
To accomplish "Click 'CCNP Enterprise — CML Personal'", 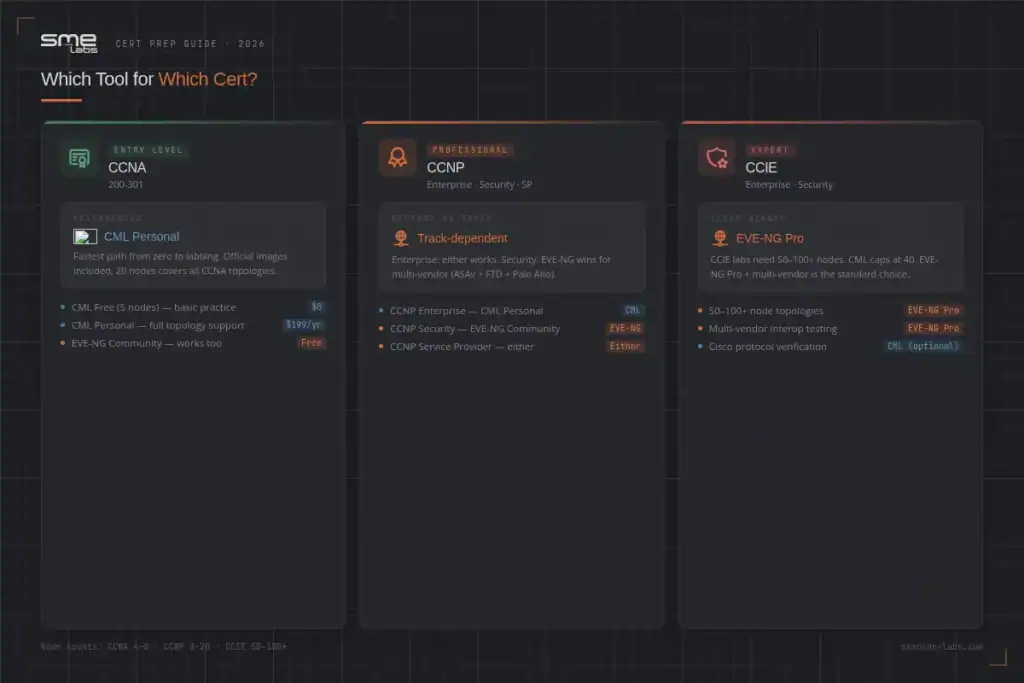I will pos(466,311).
